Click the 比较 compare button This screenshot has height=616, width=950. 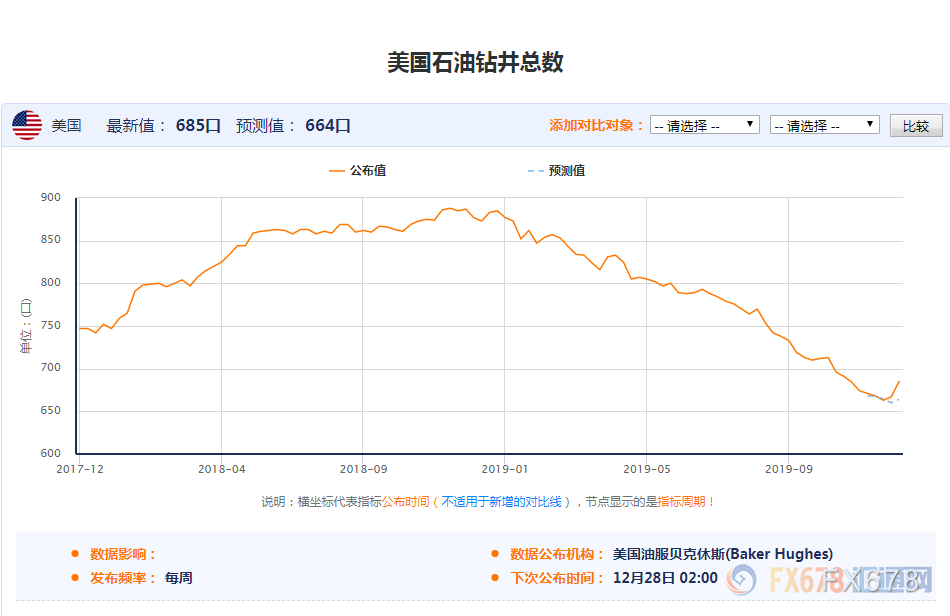coord(916,125)
